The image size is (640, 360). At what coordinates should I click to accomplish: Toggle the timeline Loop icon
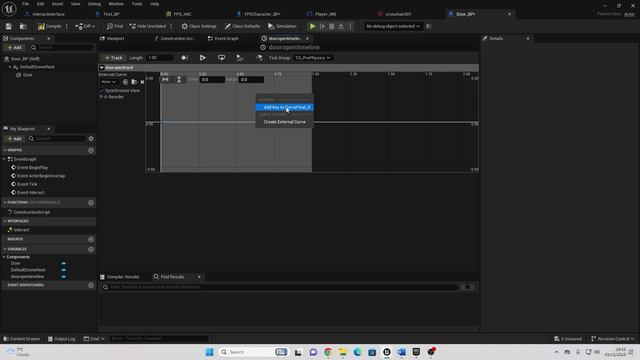tap(222, 58)
